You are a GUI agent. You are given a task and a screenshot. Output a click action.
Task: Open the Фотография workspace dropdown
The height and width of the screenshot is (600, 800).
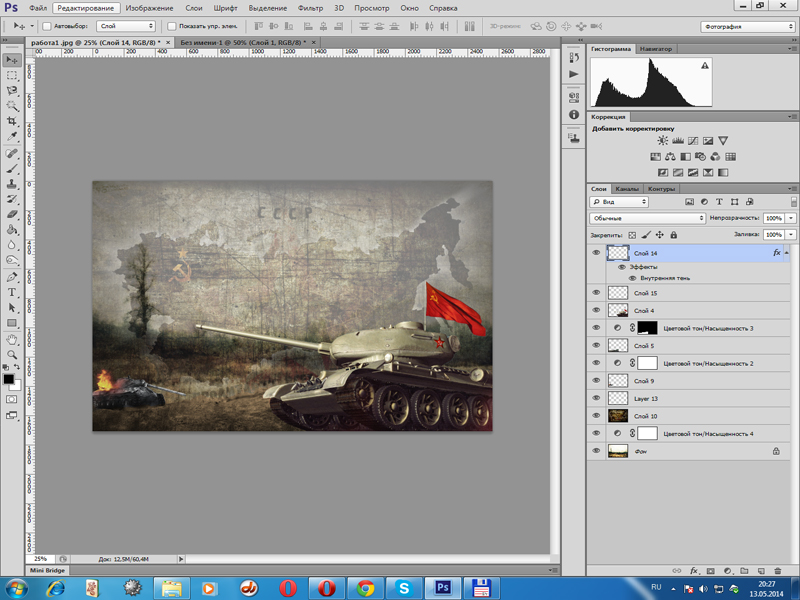(x=747, y=27)
